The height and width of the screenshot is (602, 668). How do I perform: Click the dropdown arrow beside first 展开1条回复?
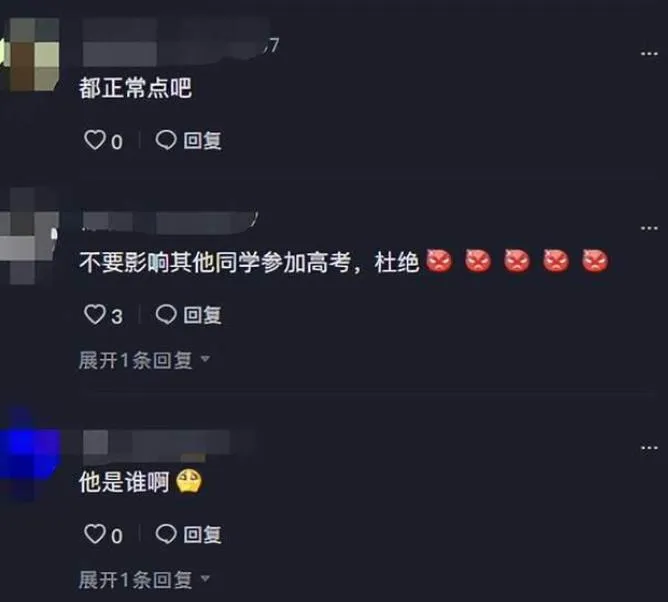[205, 359]
